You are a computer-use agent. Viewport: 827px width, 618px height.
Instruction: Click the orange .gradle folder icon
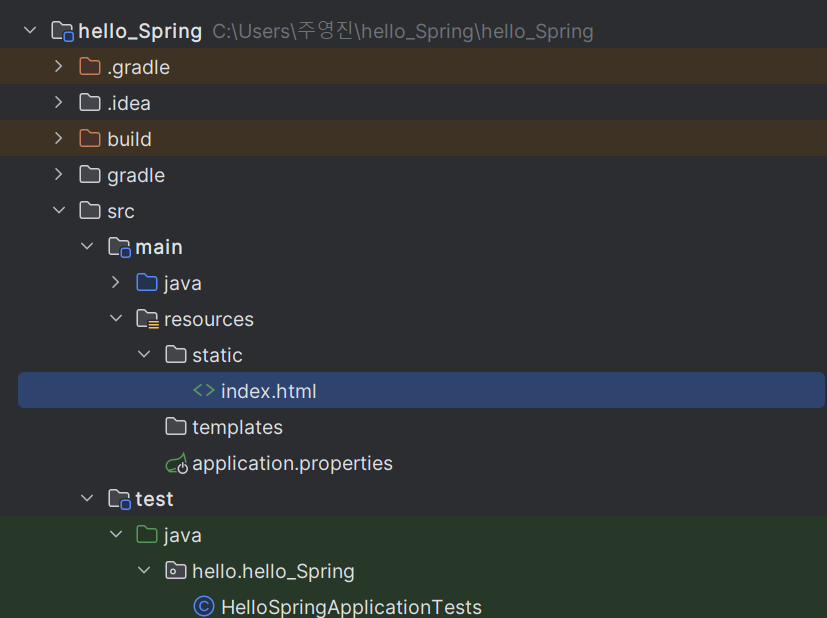pos(90,67)
